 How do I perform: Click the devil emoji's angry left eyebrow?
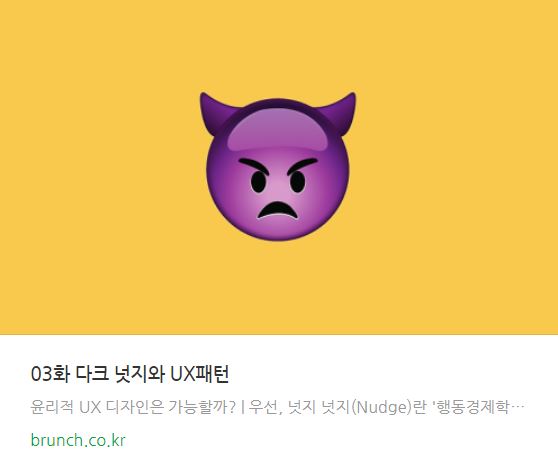(x=253, y=166)
